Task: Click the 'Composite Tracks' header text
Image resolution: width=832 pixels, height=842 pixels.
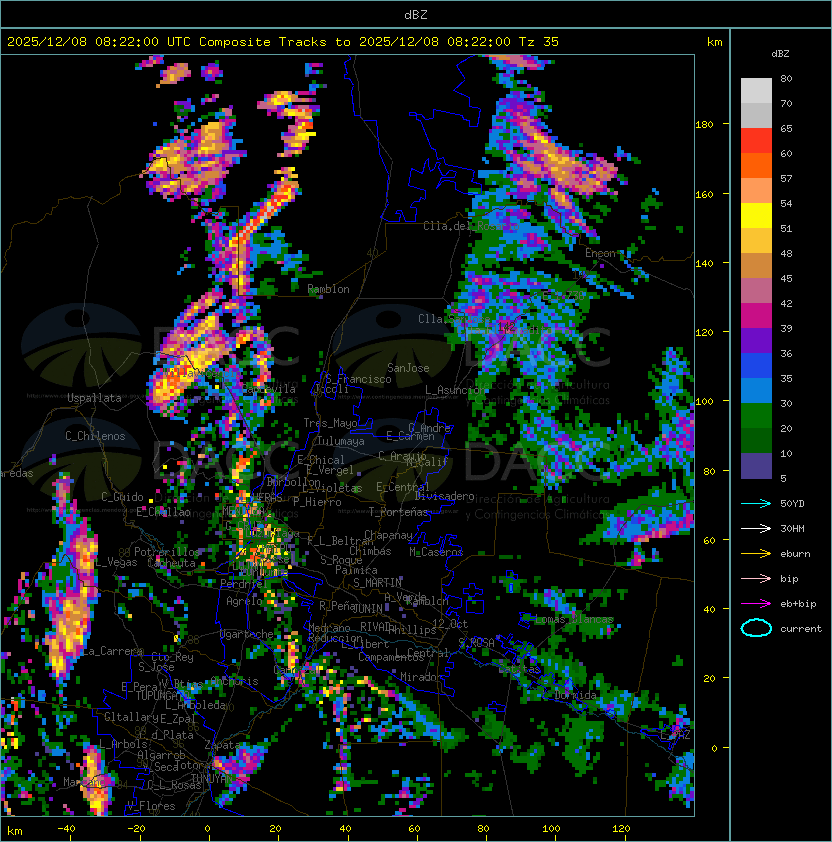Action: click(263, 42)
